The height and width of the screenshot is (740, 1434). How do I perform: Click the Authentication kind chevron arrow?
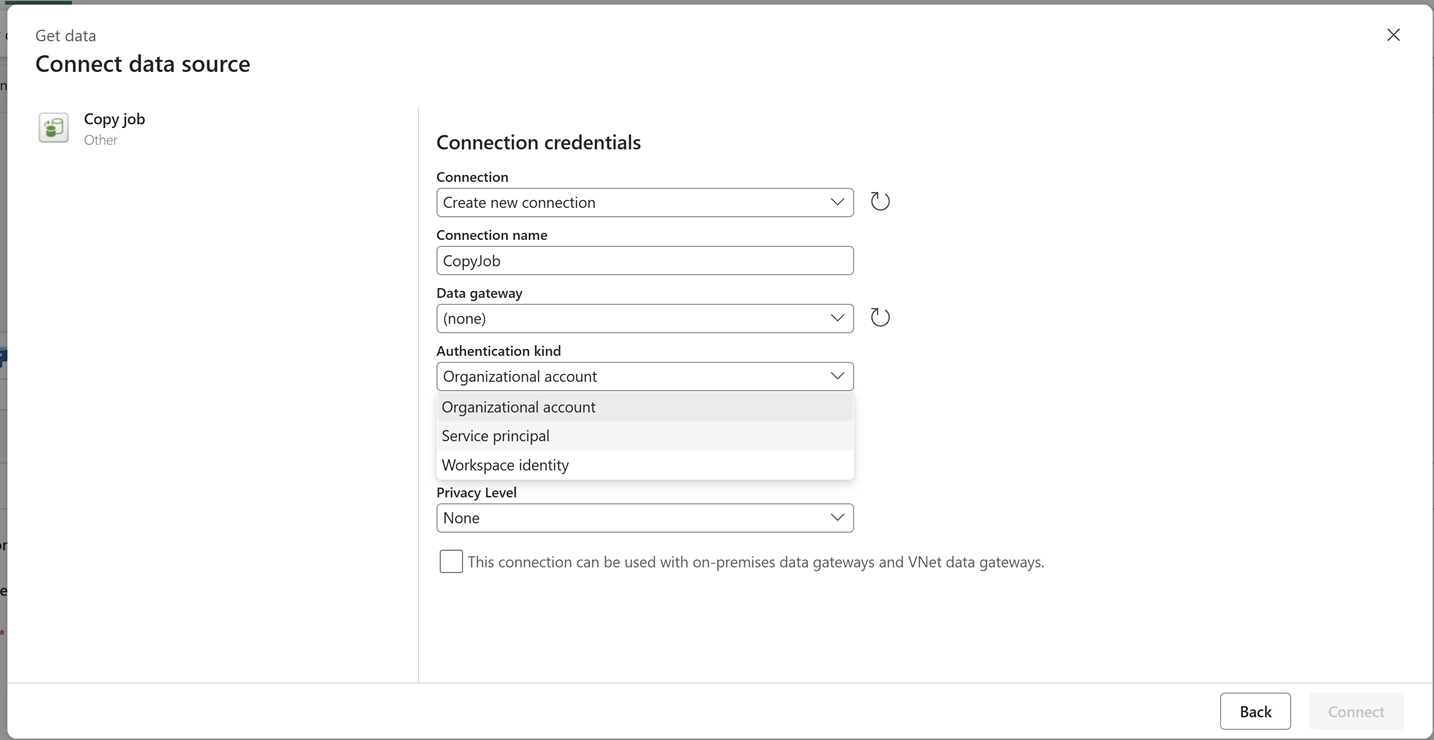pos(837,376)
